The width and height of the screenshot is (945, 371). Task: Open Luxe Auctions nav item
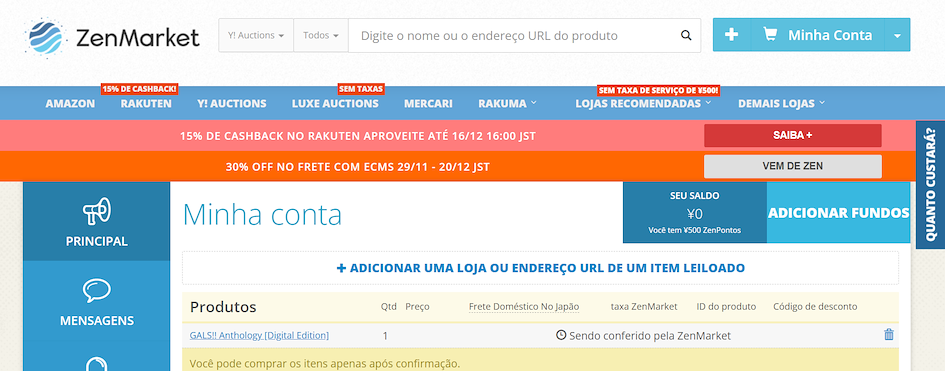(x=335, y=104)
